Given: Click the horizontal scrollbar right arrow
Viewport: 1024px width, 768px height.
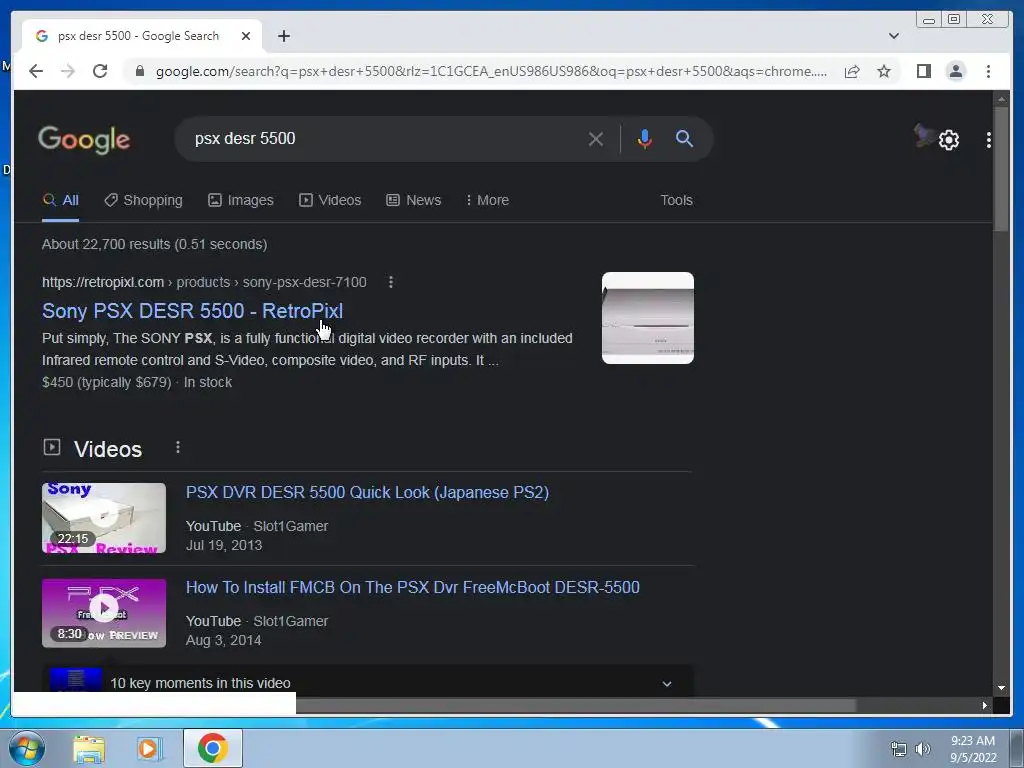Looking at the screenshot, I should (x=985, y=705).
